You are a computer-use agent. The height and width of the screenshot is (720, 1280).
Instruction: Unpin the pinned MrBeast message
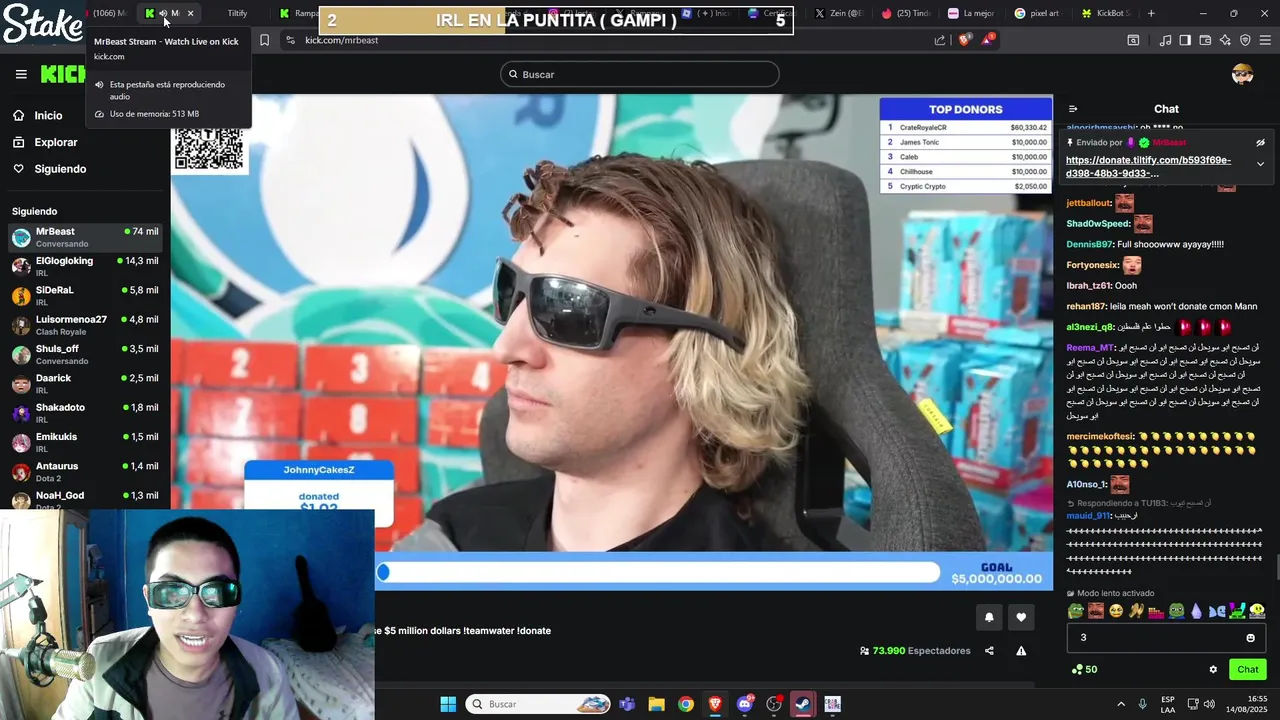tap(1260, 142)
